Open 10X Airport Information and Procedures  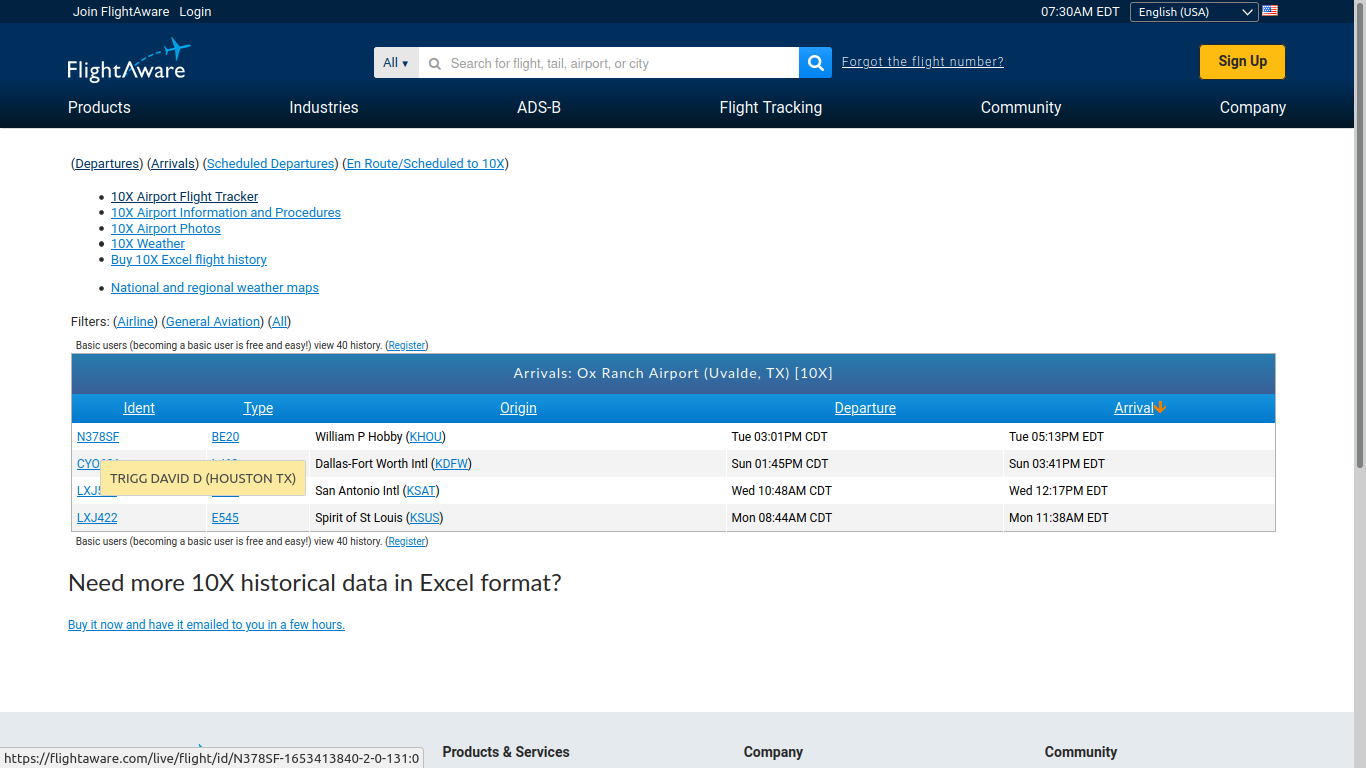click(226, 213)
